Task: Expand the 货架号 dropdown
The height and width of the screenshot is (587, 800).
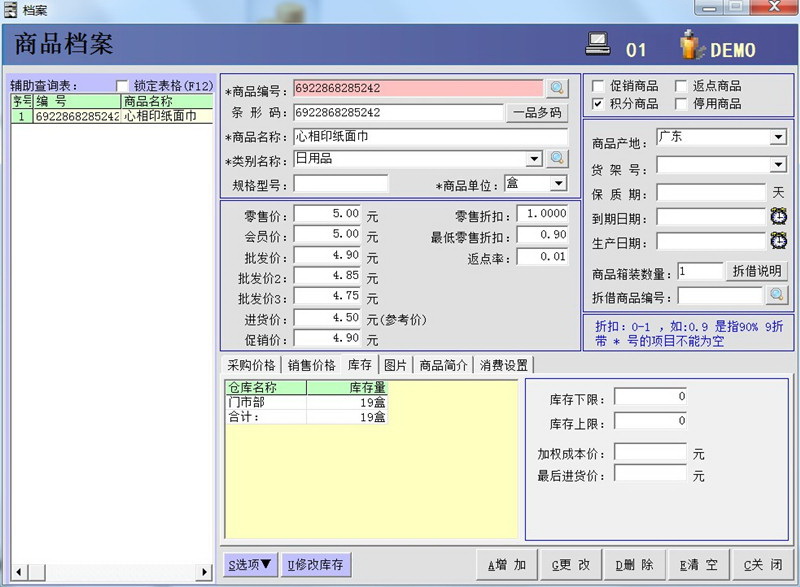Action: coord(777,164)
